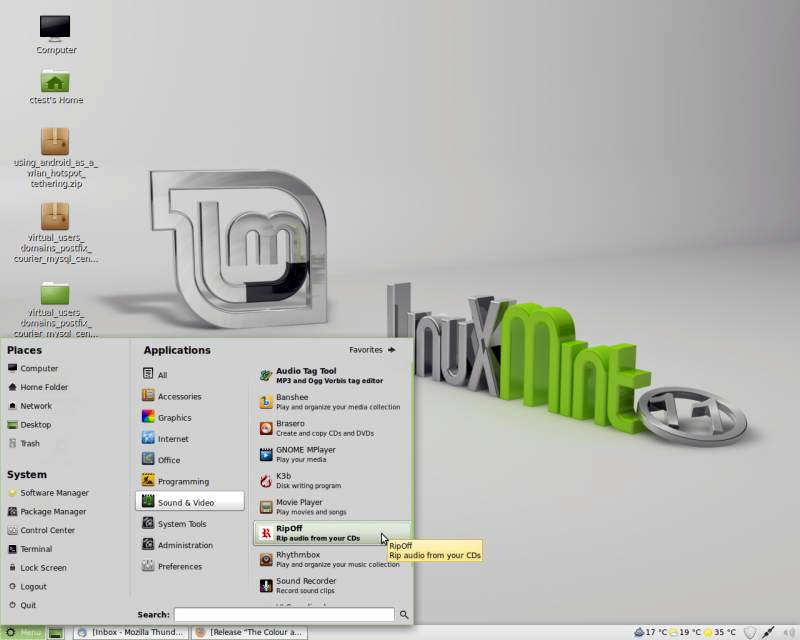Select the Graphics category
This screenshot has height=640, width=800.
(x=173, y=418)
